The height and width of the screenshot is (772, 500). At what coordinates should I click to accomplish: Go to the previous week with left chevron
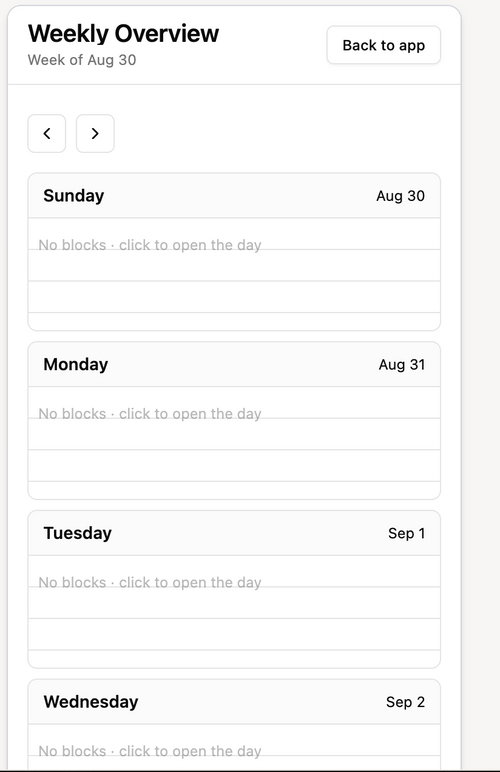47,133
